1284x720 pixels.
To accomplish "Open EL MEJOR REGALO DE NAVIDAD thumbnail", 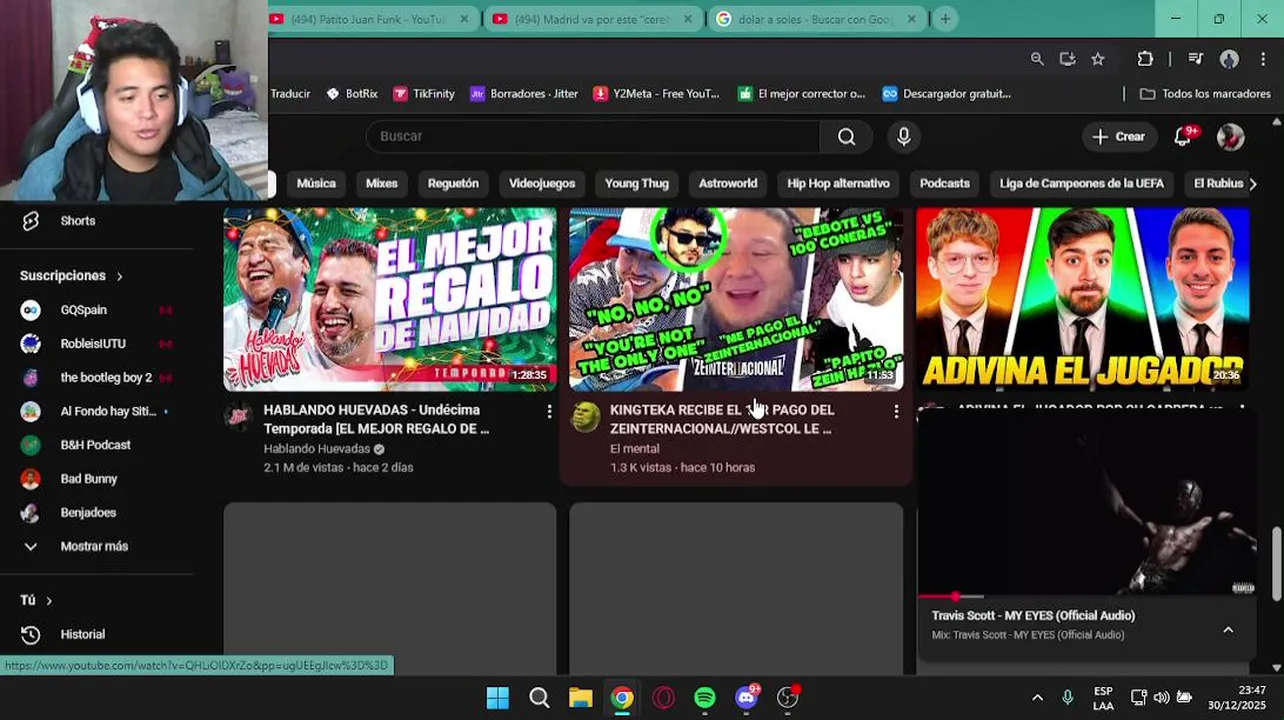I will pyautogui.click(x=390, y=299).
